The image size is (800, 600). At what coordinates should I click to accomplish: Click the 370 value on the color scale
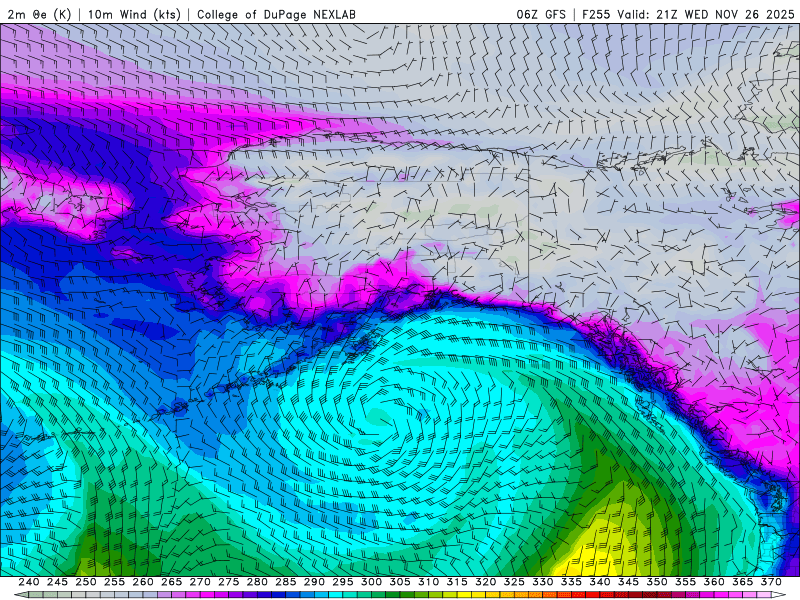click(772, 582)
